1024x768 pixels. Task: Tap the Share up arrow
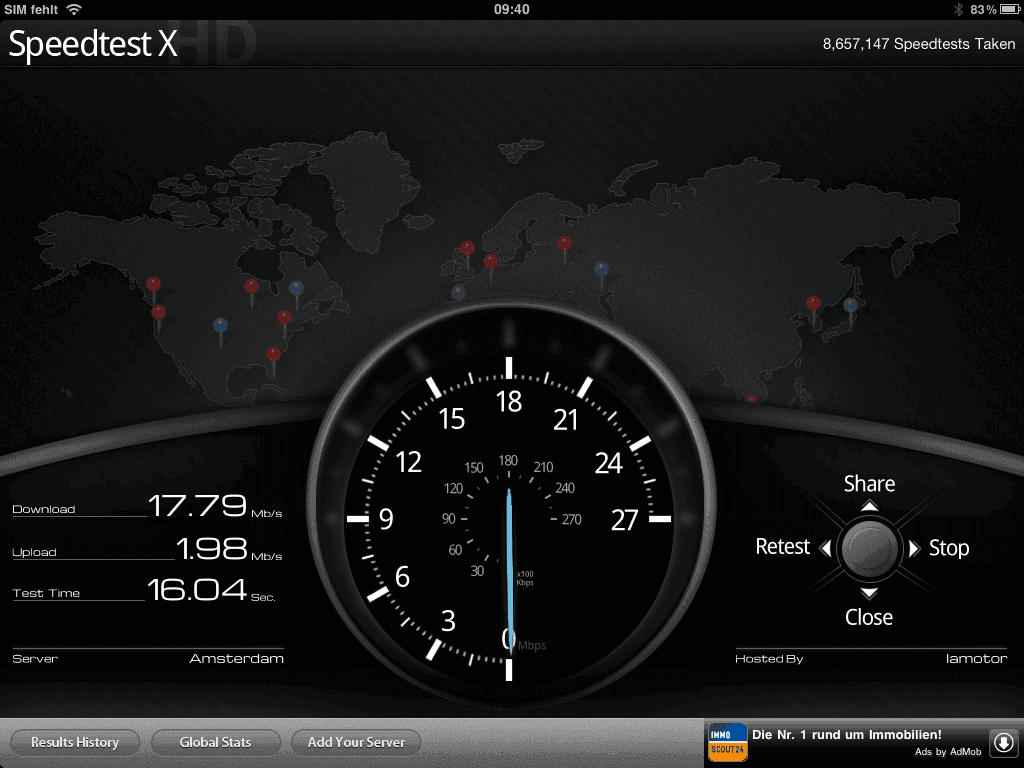pos(869,505)
